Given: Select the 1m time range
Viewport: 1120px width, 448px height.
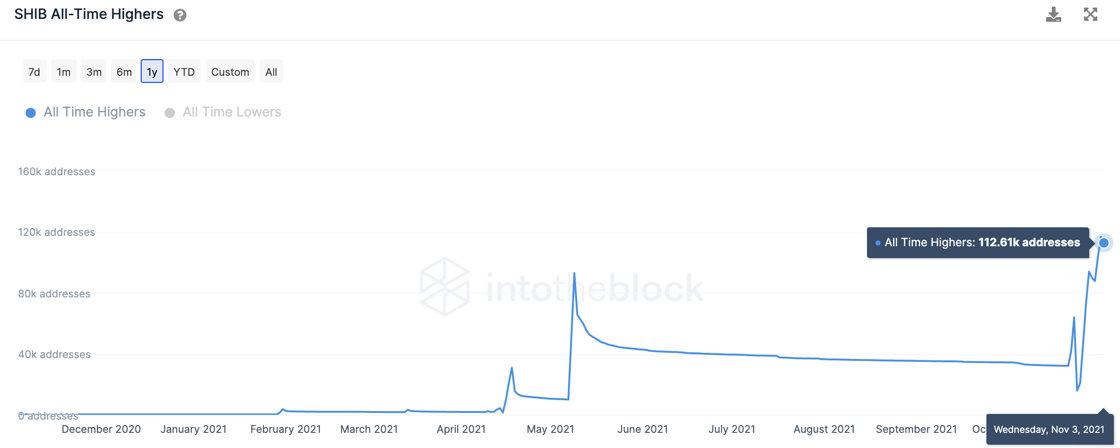Looking at the screenshot, I should click(63, 72).
